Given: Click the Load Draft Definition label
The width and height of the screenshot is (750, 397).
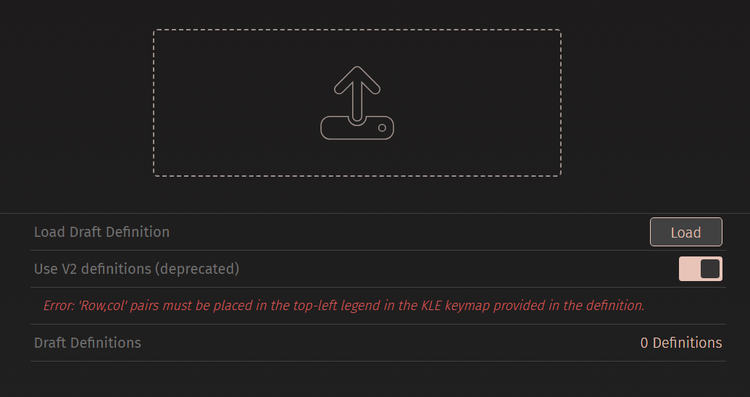Looking at the screenshot, I should [x=102, y=232].
